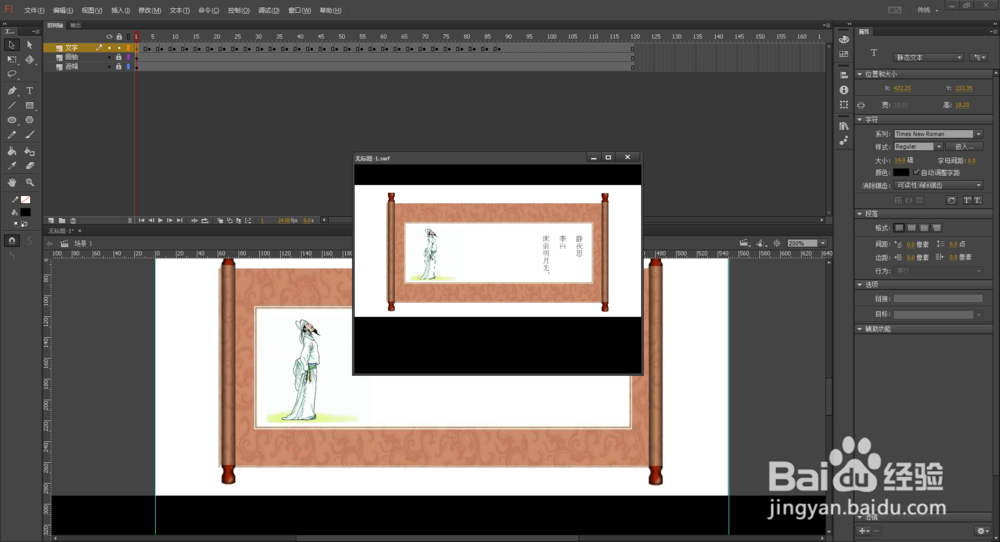Screen dimensions: 1000x542
Task: Collapse 字符 section
Action: tap(860, 119)
